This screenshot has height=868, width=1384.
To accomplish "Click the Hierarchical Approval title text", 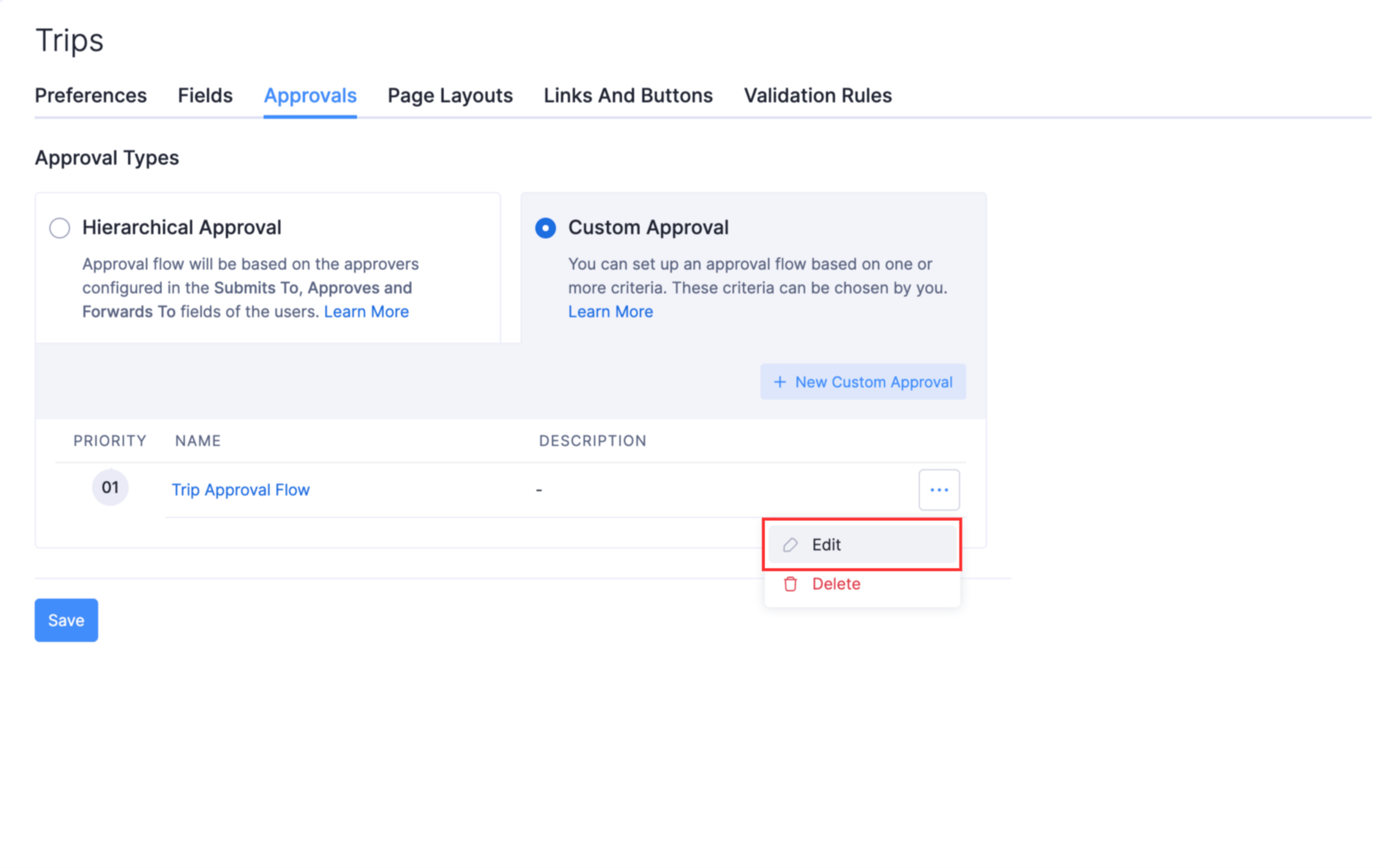I will click(x=182, y=228).
